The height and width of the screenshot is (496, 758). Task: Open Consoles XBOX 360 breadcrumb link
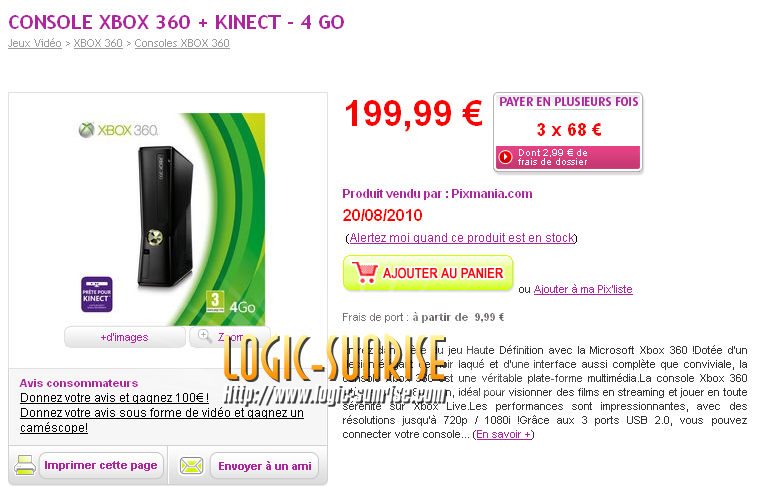tap(182, 43)
